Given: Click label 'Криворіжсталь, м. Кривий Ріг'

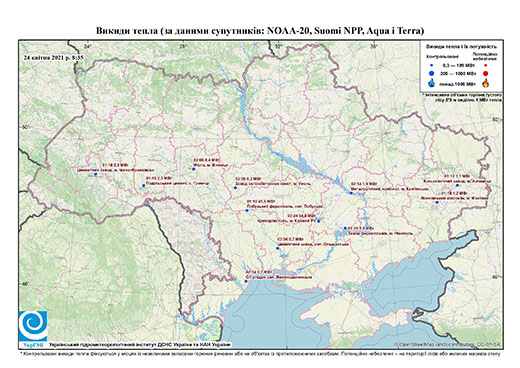Looking at the screenshot, I should click(x=286, y=221).
